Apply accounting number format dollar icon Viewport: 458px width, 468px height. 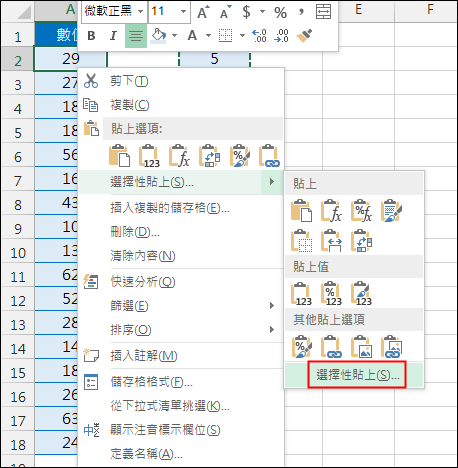click(246, 12)
